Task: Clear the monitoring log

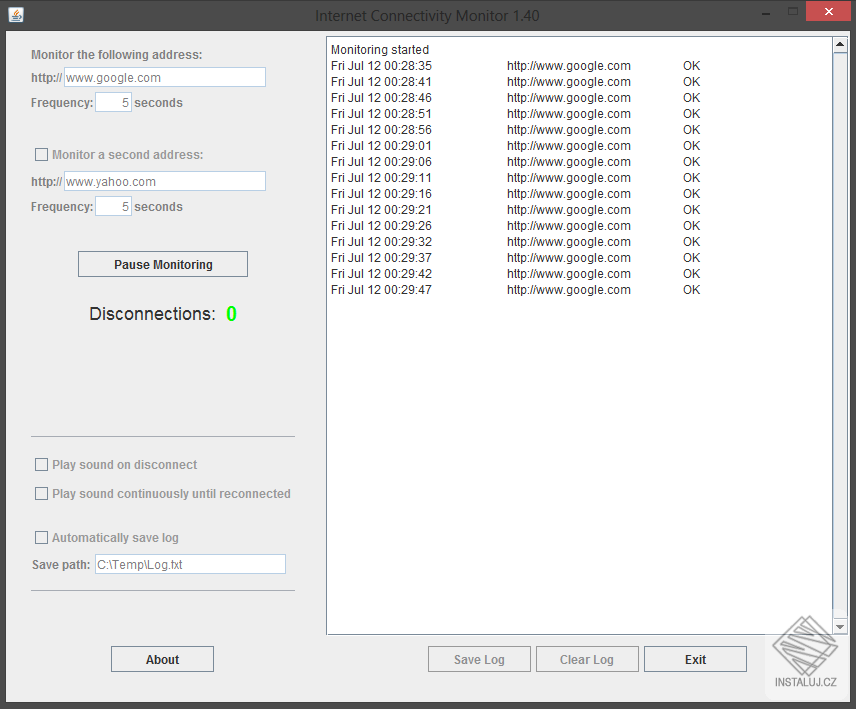Action: (587, 658)
